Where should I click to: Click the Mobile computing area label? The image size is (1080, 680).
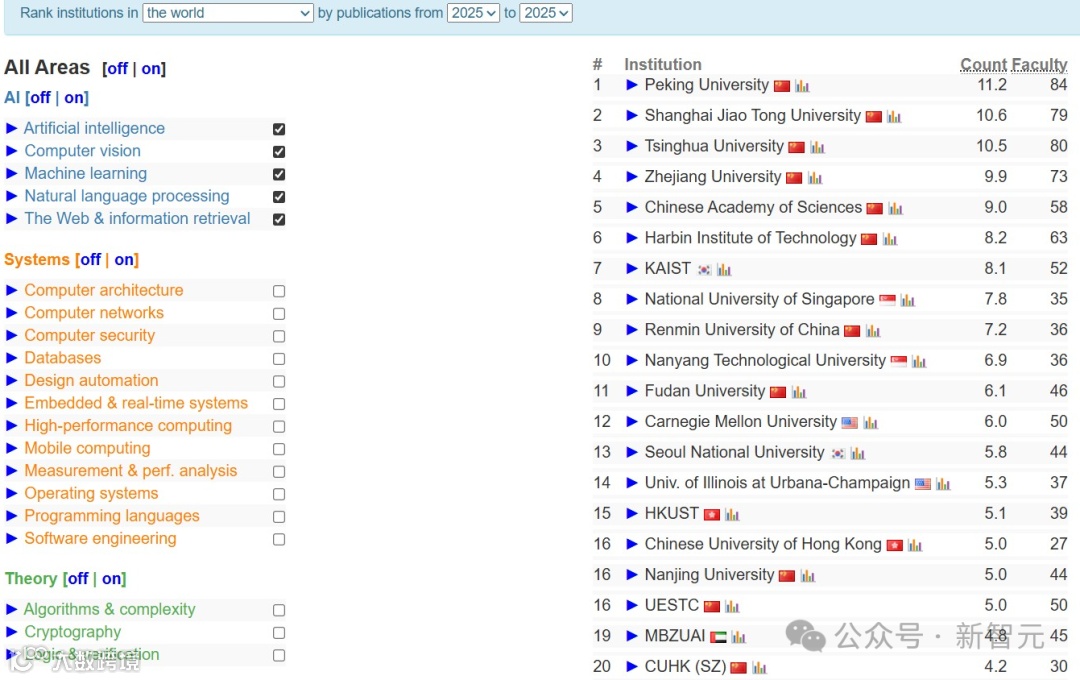click(87, 449)
